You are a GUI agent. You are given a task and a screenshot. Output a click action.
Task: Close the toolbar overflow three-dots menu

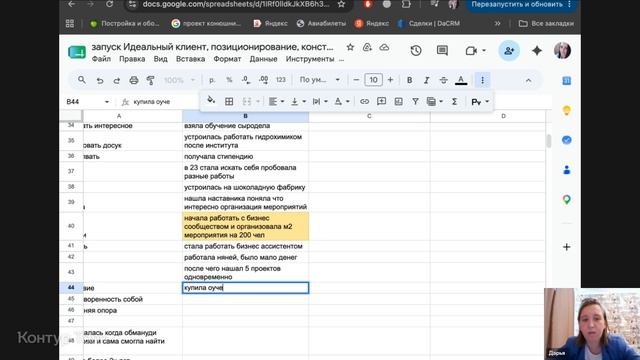482,80
